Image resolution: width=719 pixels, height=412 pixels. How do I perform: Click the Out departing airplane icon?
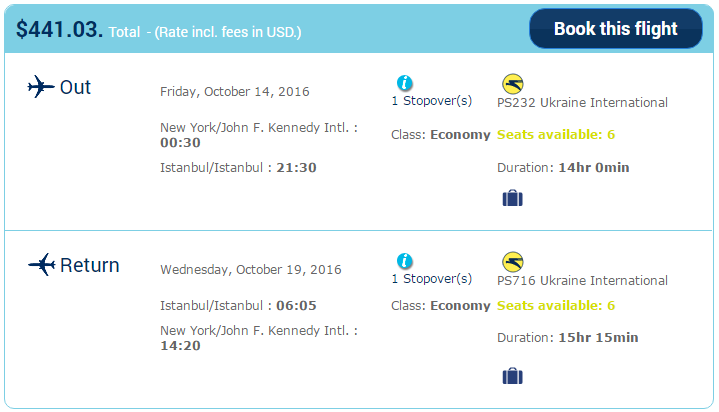(x=41, y=87)
